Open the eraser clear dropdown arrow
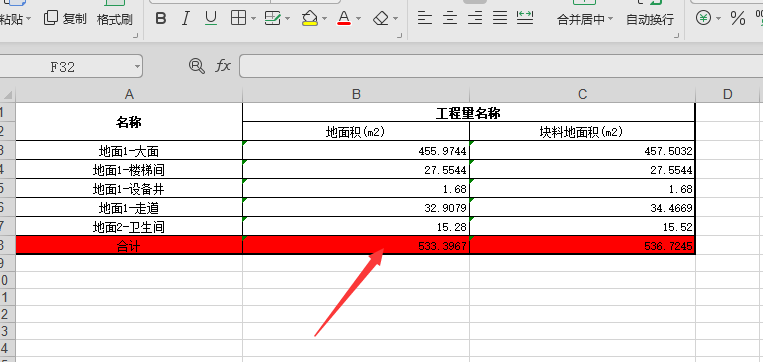 click(x=395, y=19)
